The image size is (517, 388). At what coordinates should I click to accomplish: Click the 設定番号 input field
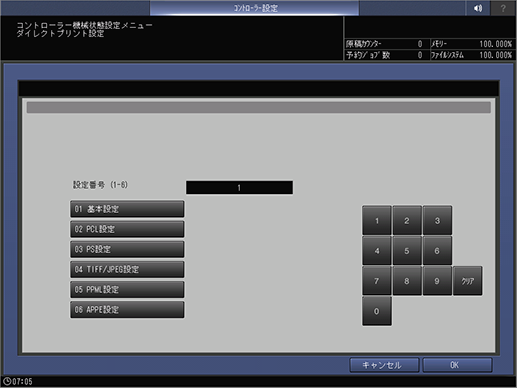[239, 188]
